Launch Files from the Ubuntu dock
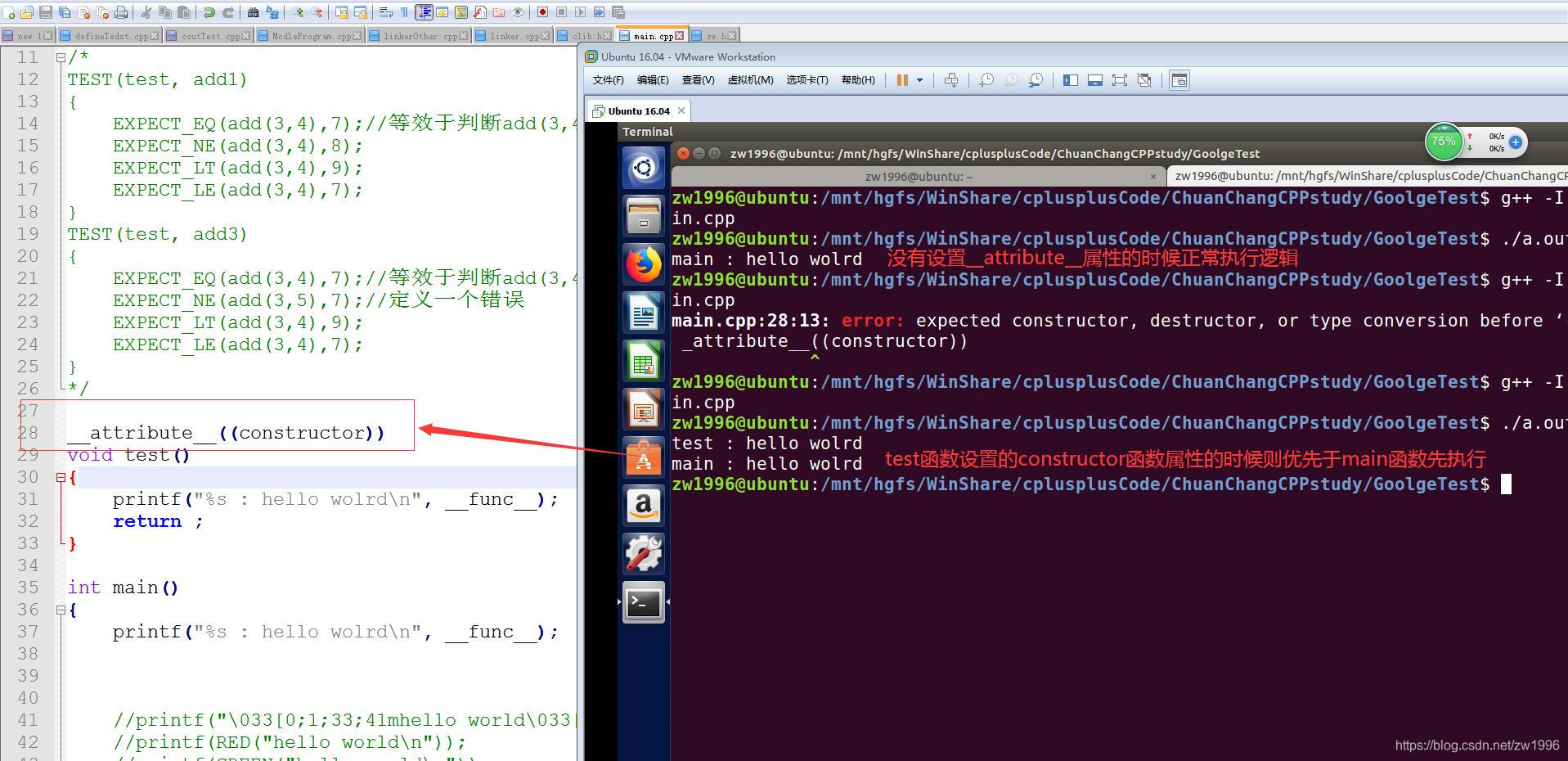Image resolution: width=1568 pixels, height=761 pixels. pos(644,216)
